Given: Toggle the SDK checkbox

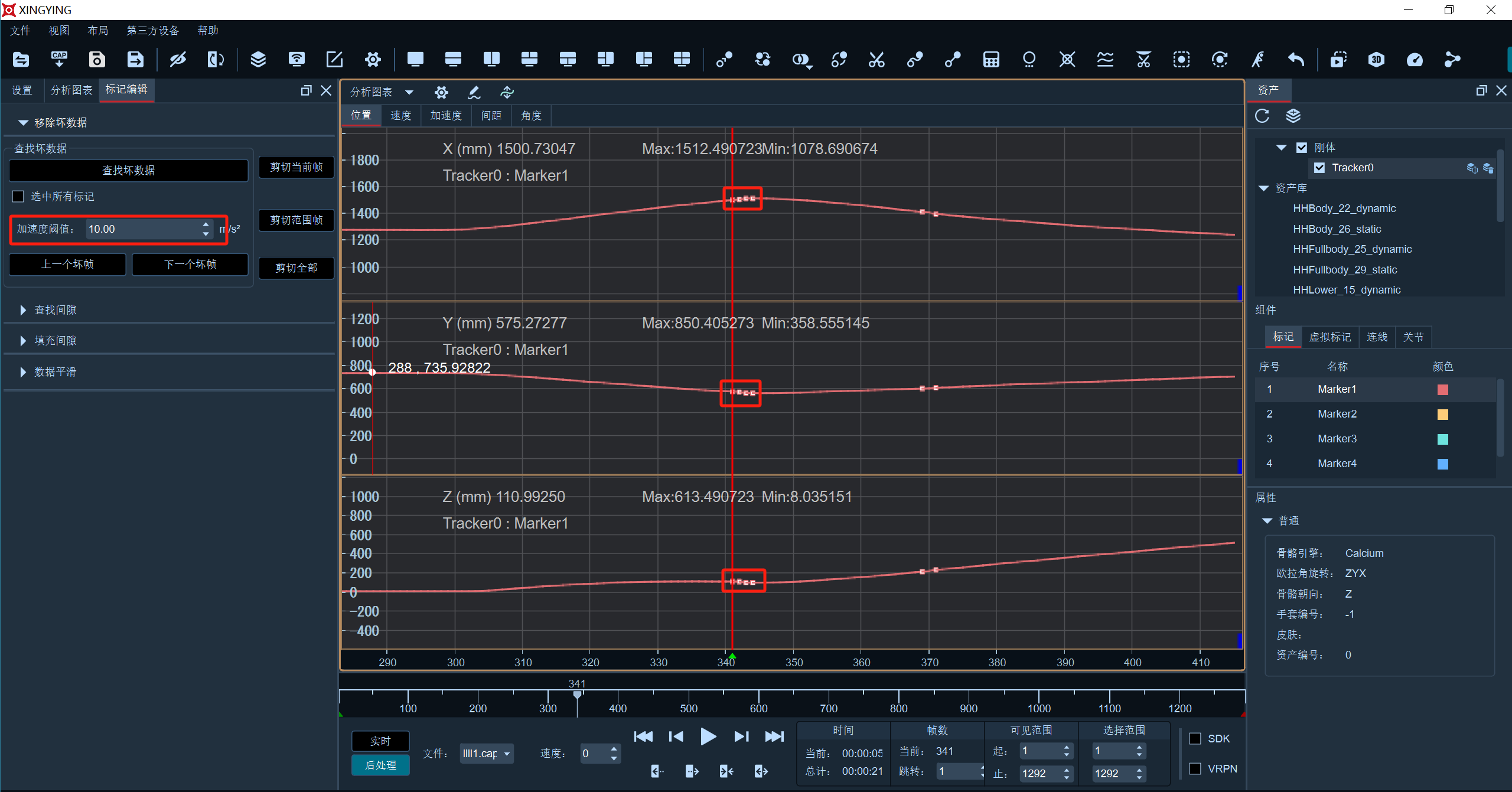Looking at the screenshot, I should (x=1195, y=739).
